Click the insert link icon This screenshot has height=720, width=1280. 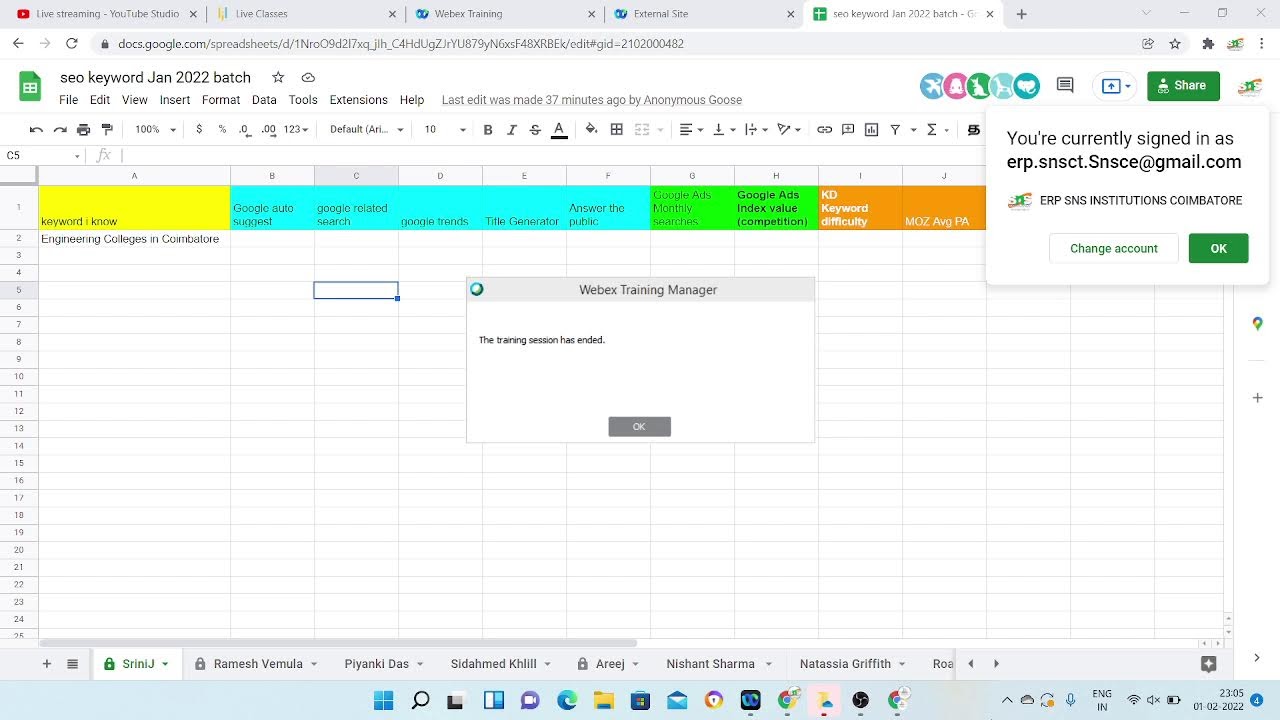(824, 130)
